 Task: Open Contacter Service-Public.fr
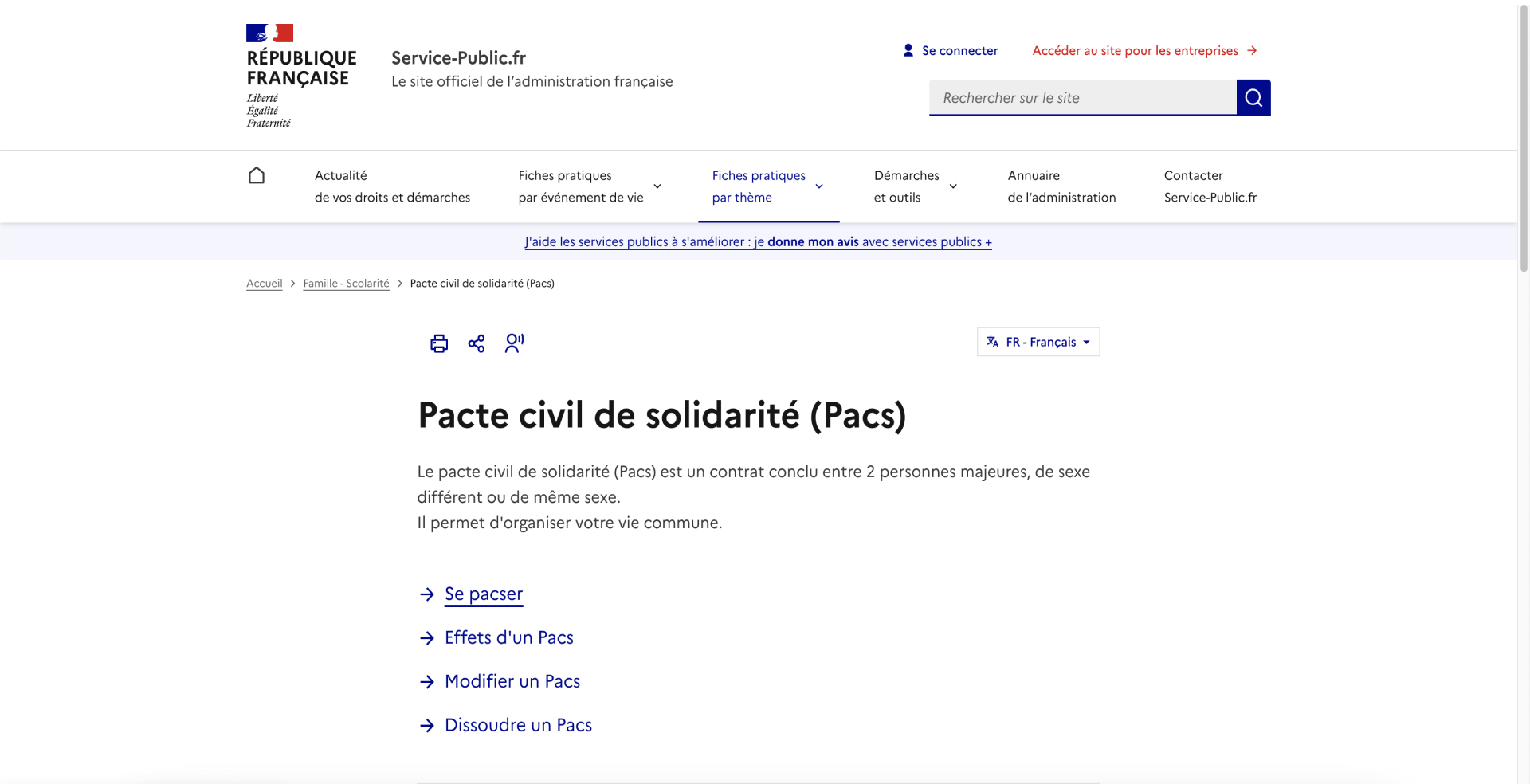1210,186
